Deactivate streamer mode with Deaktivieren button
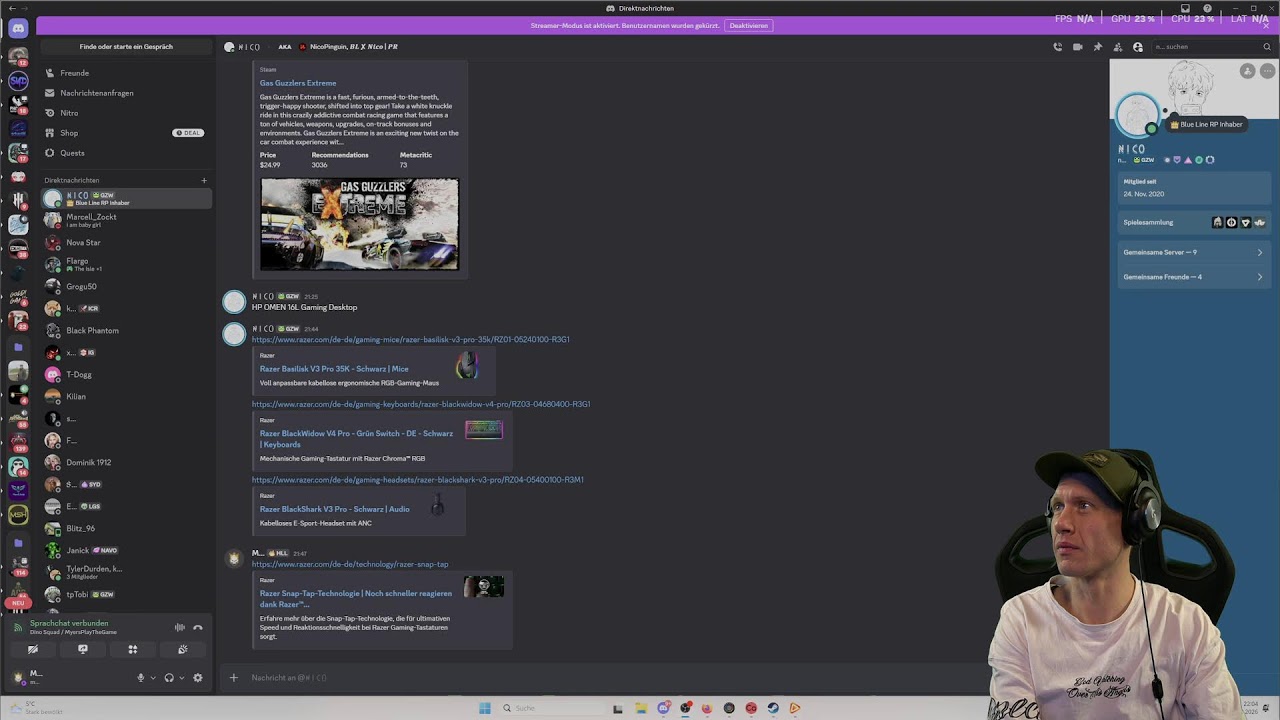 [749, 26]
